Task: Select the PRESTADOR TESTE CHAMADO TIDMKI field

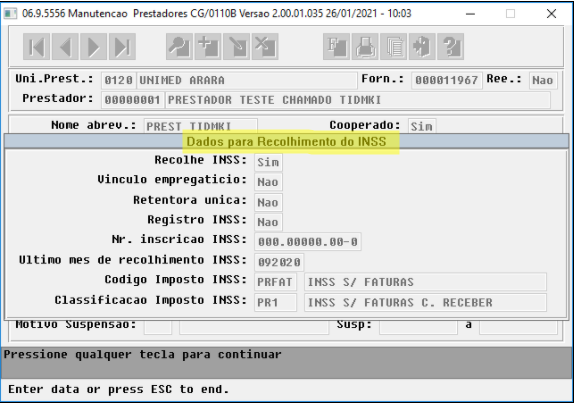Action: (358, 100)
